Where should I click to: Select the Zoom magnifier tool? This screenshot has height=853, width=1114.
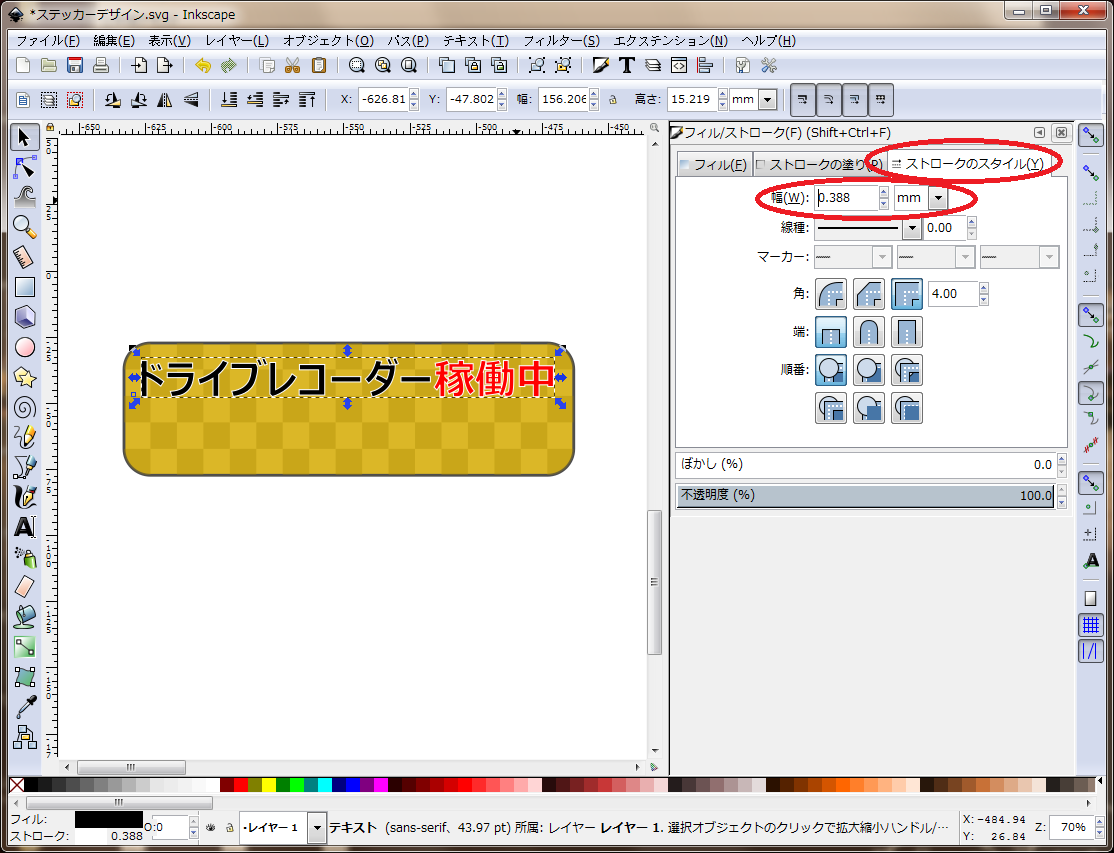click(24, 226)
